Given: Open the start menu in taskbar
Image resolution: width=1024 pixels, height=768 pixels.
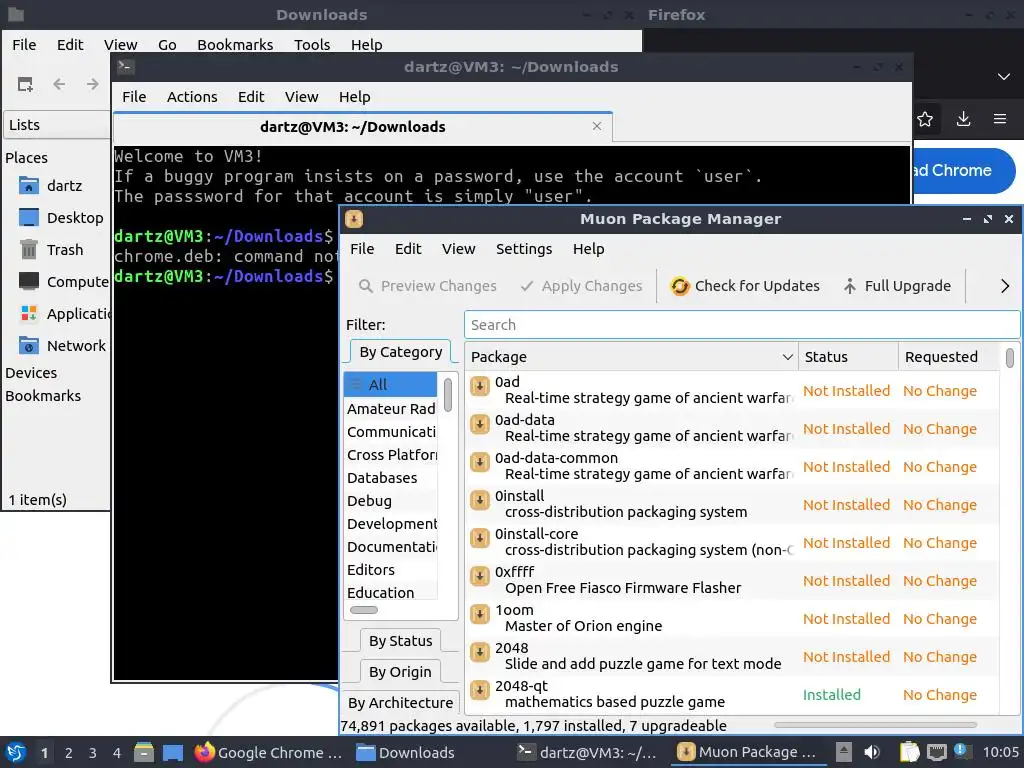Looking at the screenshot, I should 16,752.
